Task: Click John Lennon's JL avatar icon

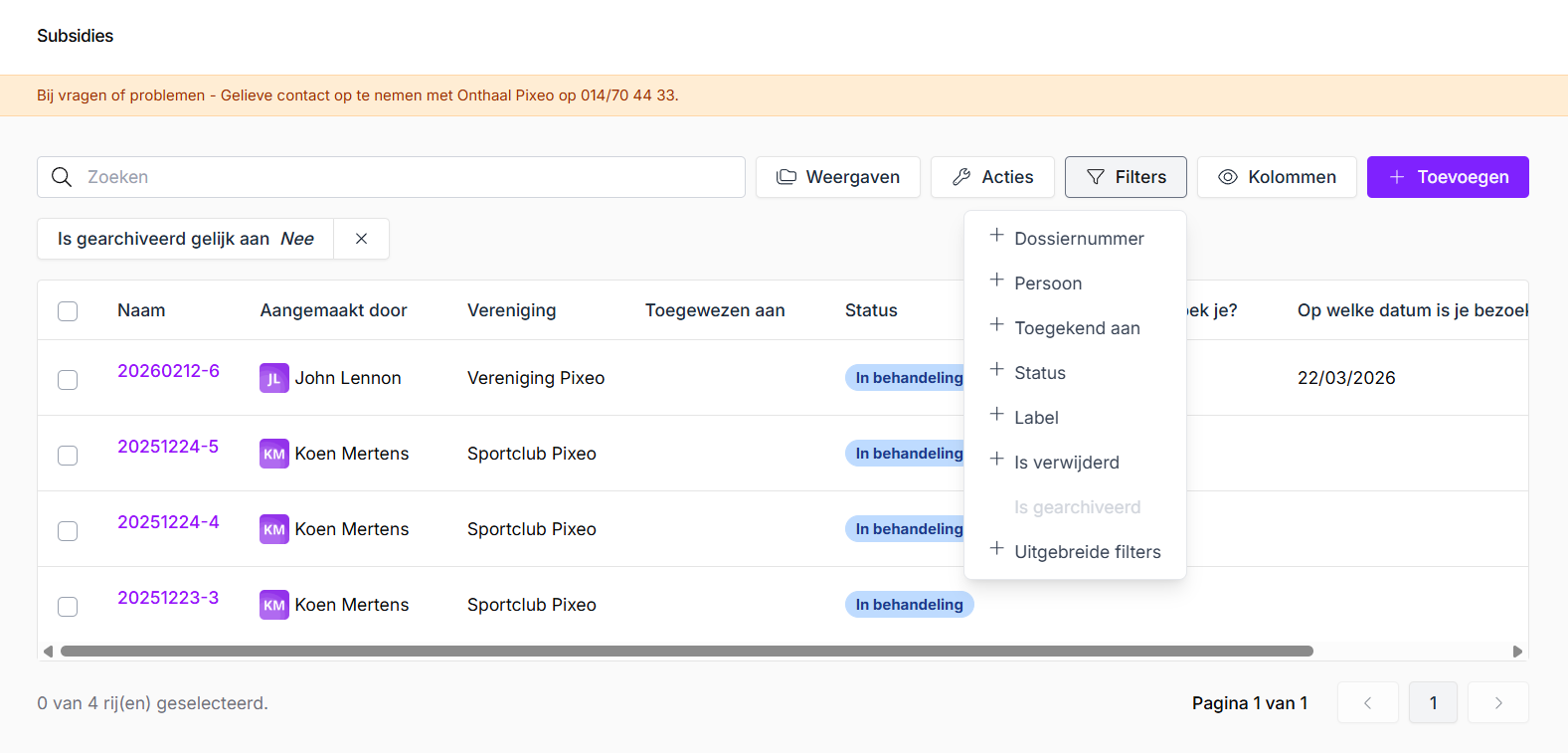Action: (x=273, y=378)
